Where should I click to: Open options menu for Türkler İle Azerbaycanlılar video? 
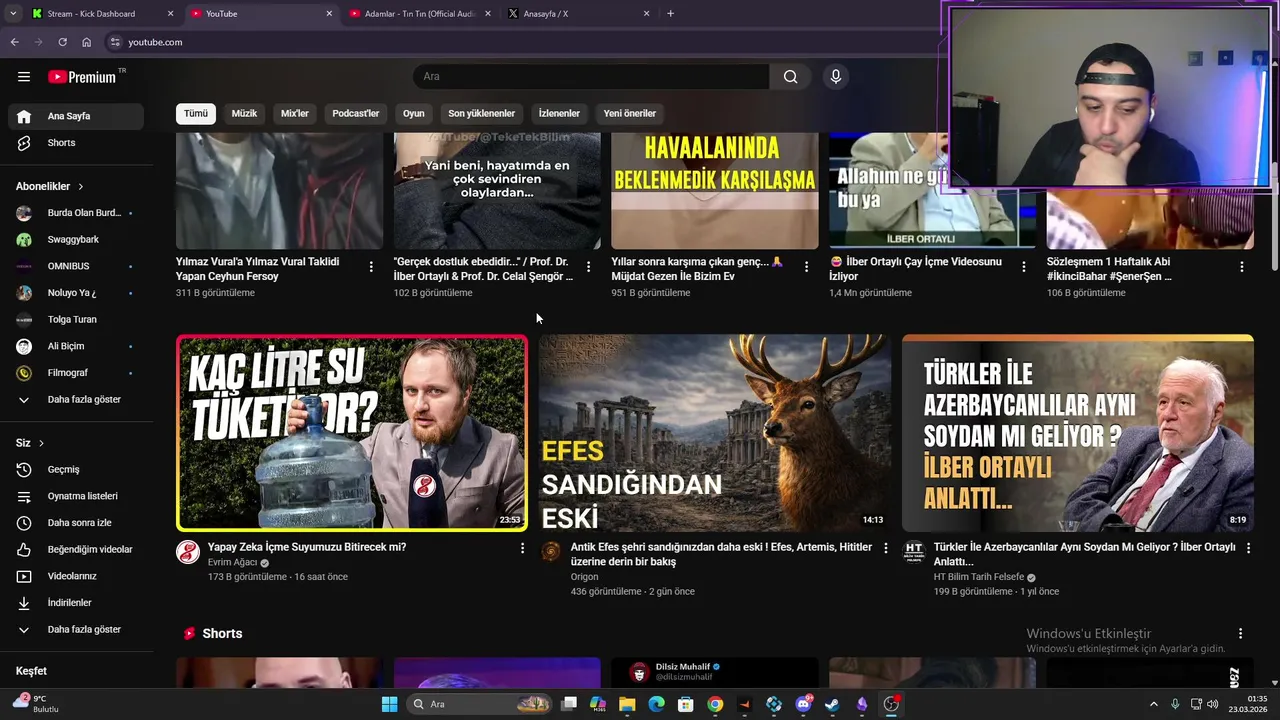click(x=1248, y=548)
